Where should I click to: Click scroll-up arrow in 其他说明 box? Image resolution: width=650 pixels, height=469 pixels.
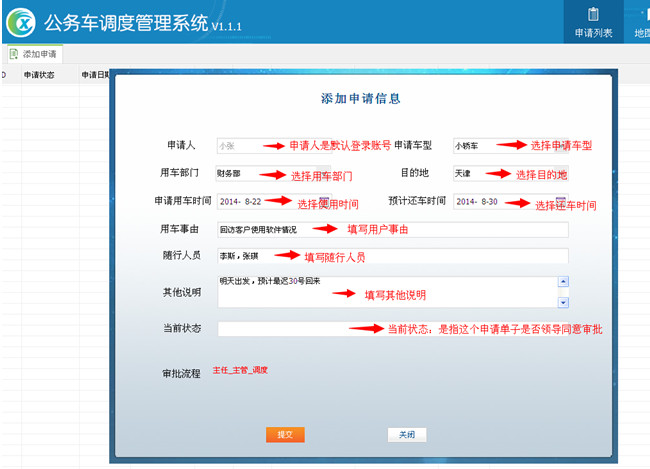[563, 281]
